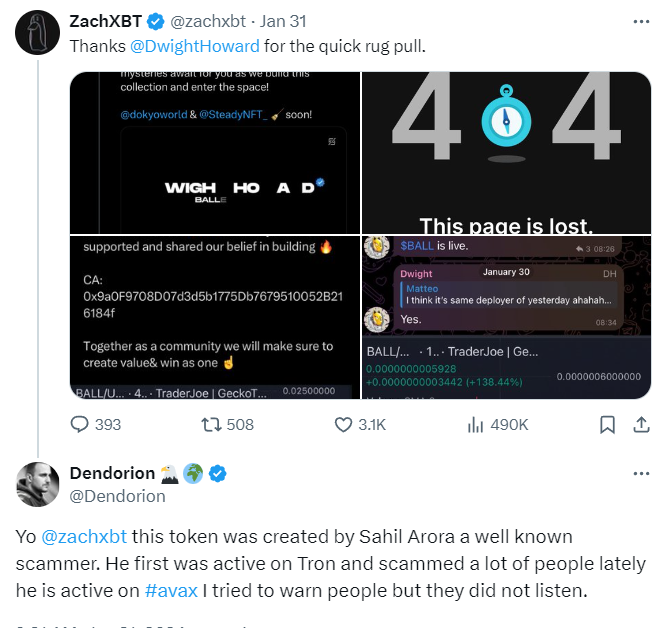Click the retweet icon showing 508

pos(211,424)
